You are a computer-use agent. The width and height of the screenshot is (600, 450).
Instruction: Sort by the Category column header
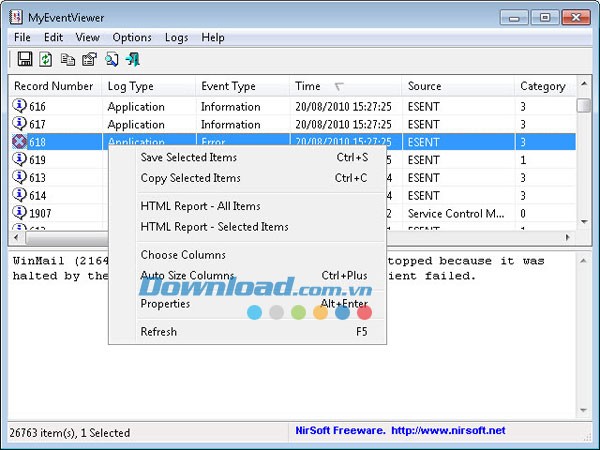tap(545, 86)
